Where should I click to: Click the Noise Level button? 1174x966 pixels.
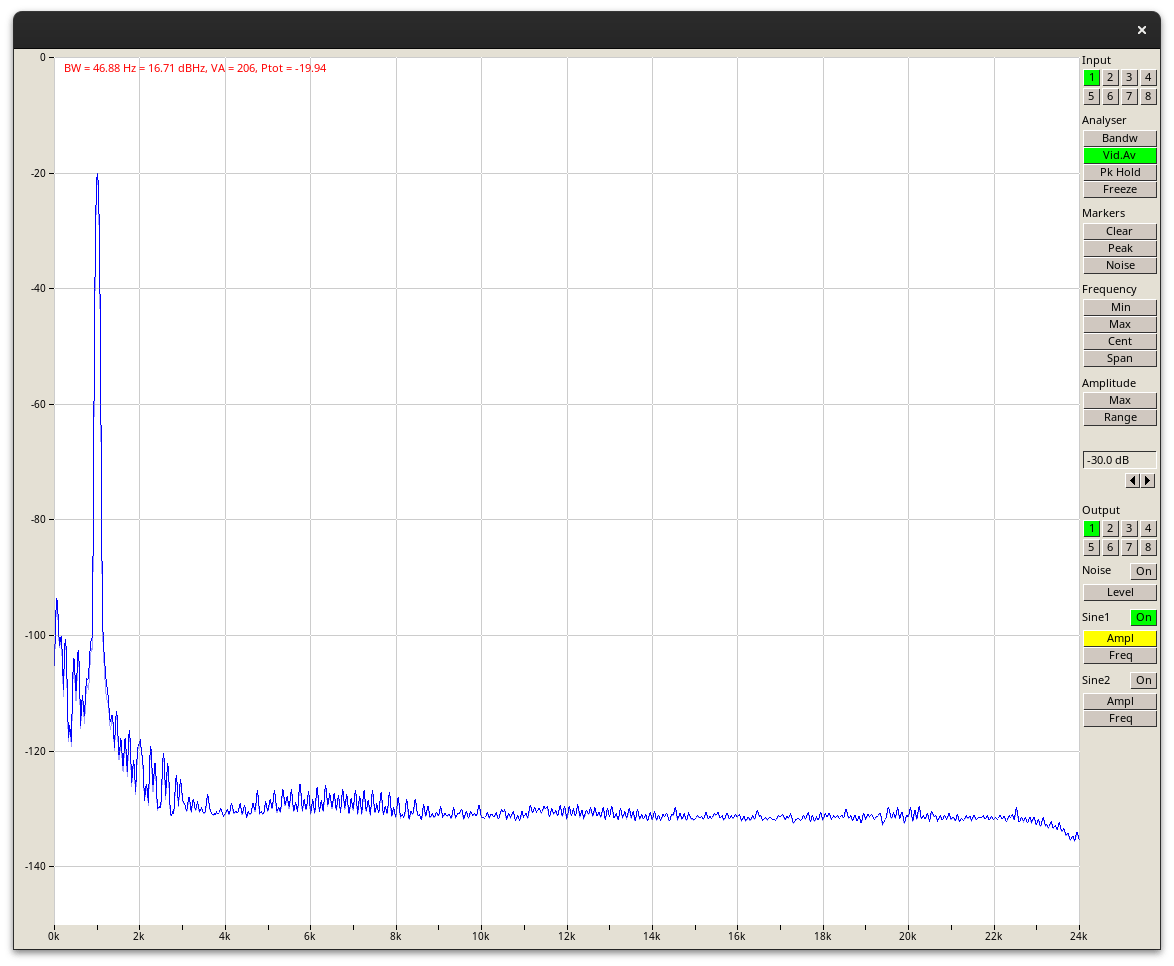coord(1120,592)
